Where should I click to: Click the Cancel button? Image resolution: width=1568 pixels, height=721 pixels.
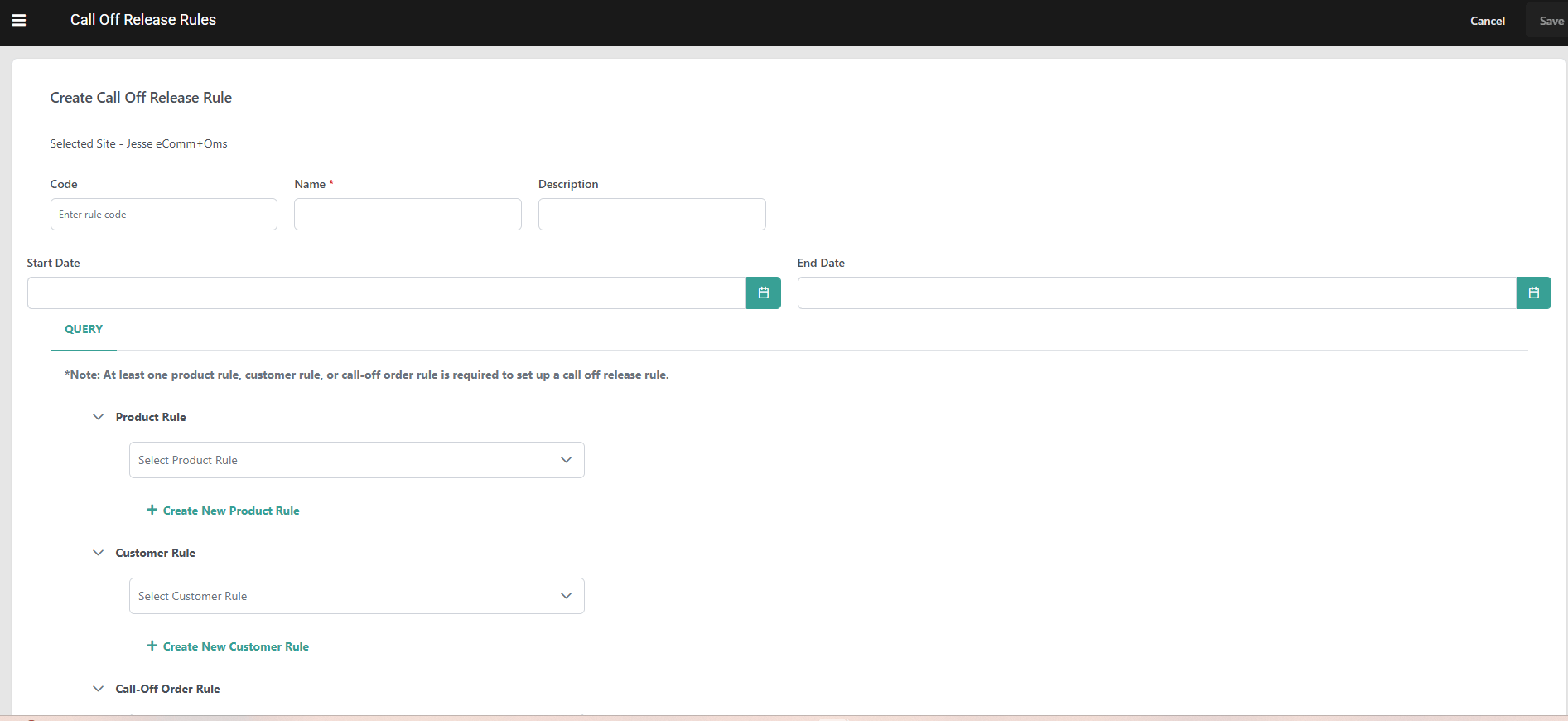1487,21
